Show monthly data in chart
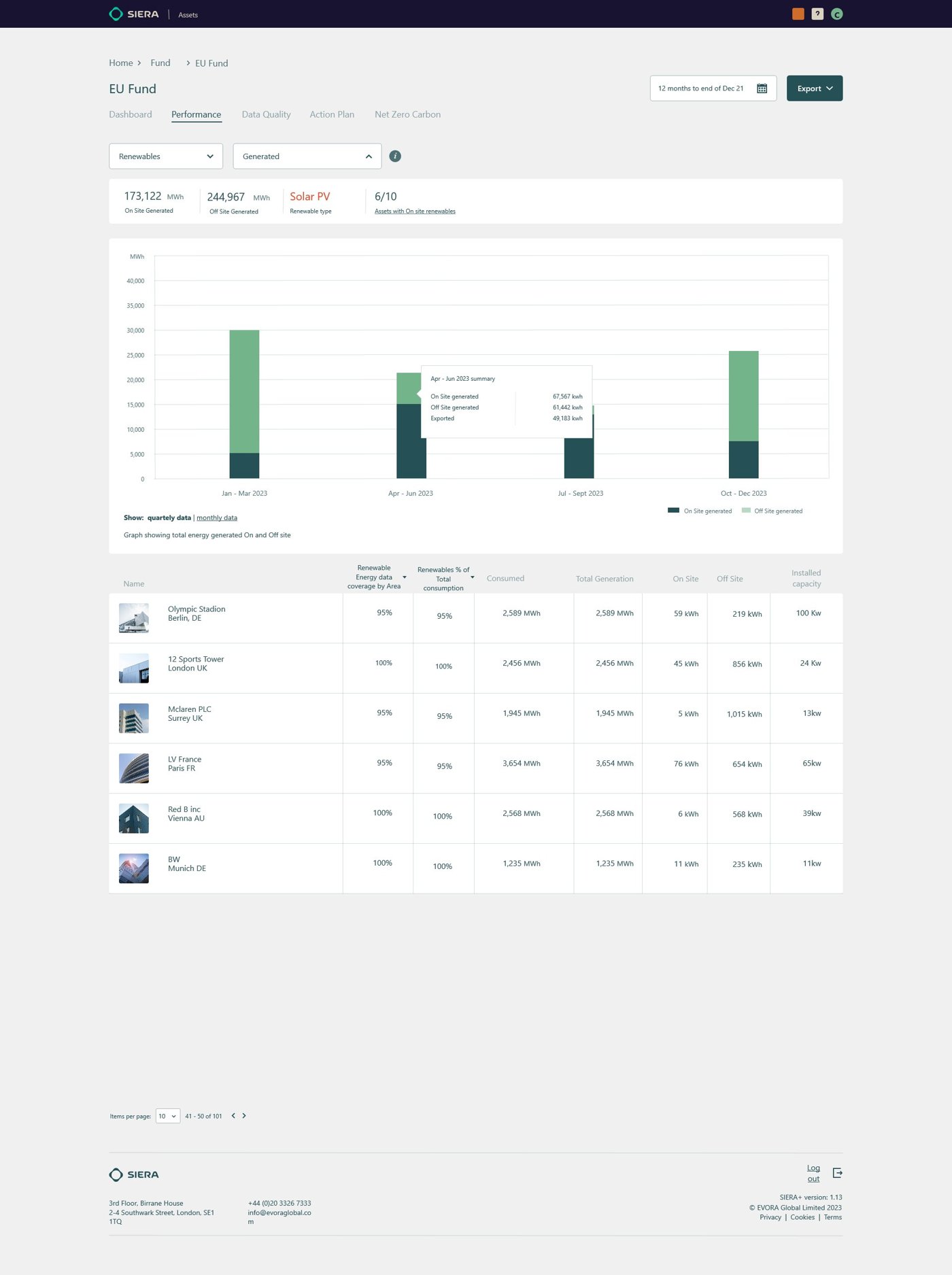Viewport: 952px width, 1275px height. coord(217,517)
